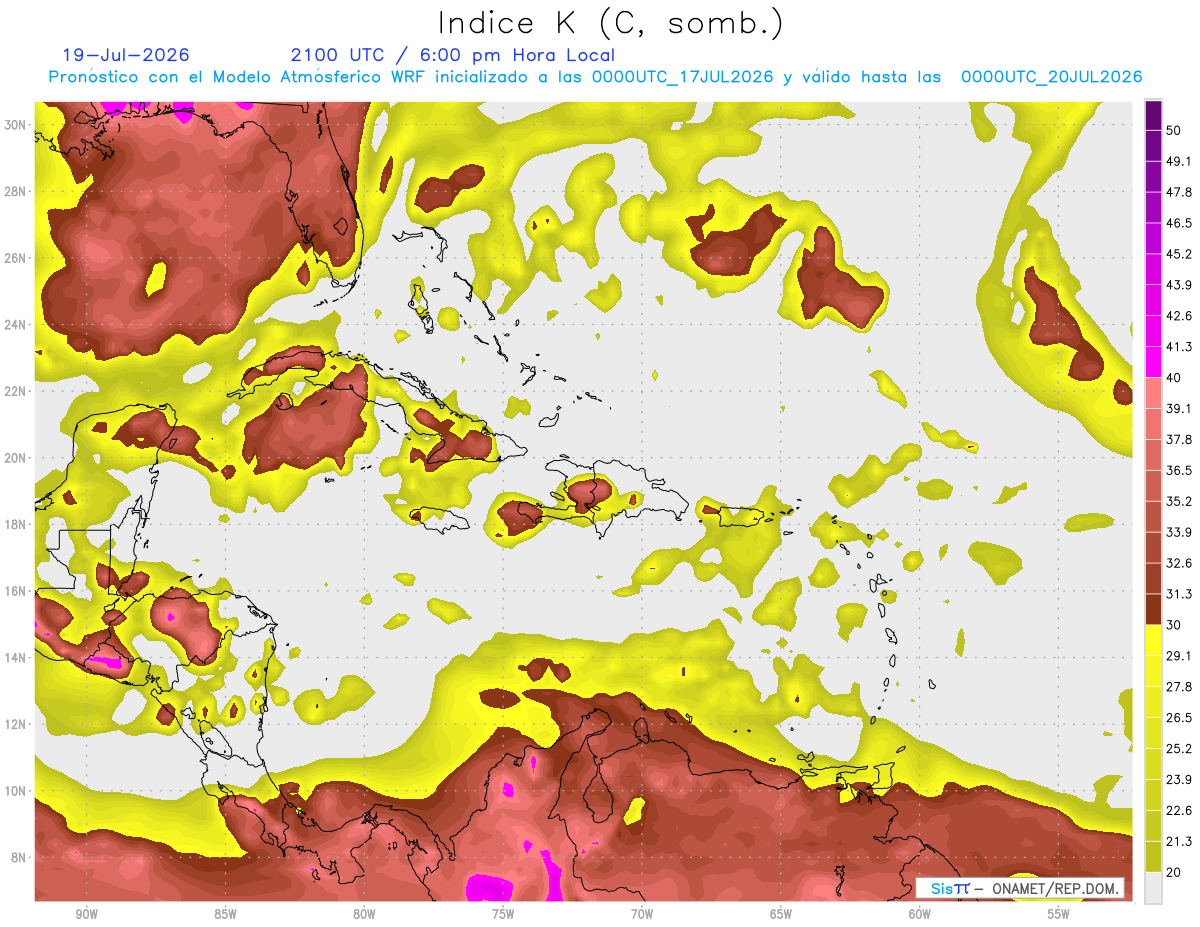The width and height of the screenshot is (1200, 927).
Task: Click the "85W" longitude label
Action: pyautogui.click(x=225, y=915)
